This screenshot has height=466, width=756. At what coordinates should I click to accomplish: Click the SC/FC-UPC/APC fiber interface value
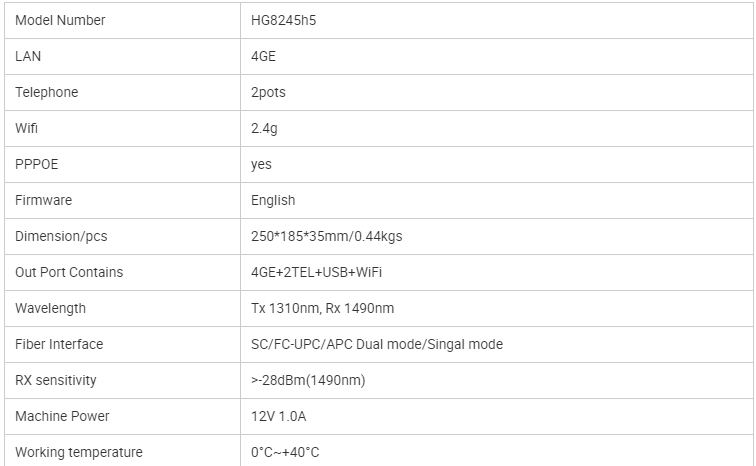click(376, 344)
